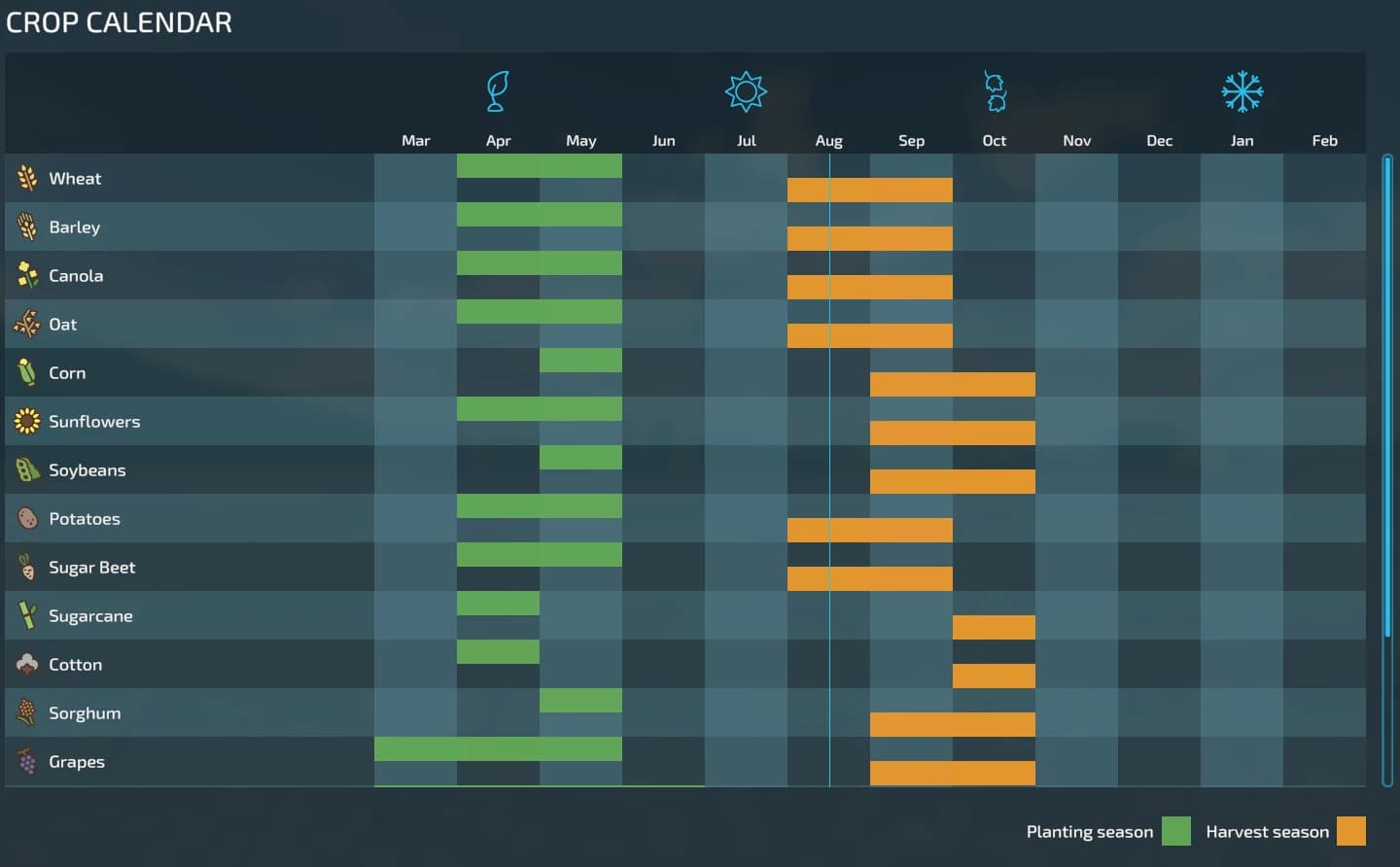Select the Wheat crop icon
1400x867 pixels.
pos(27,178)
